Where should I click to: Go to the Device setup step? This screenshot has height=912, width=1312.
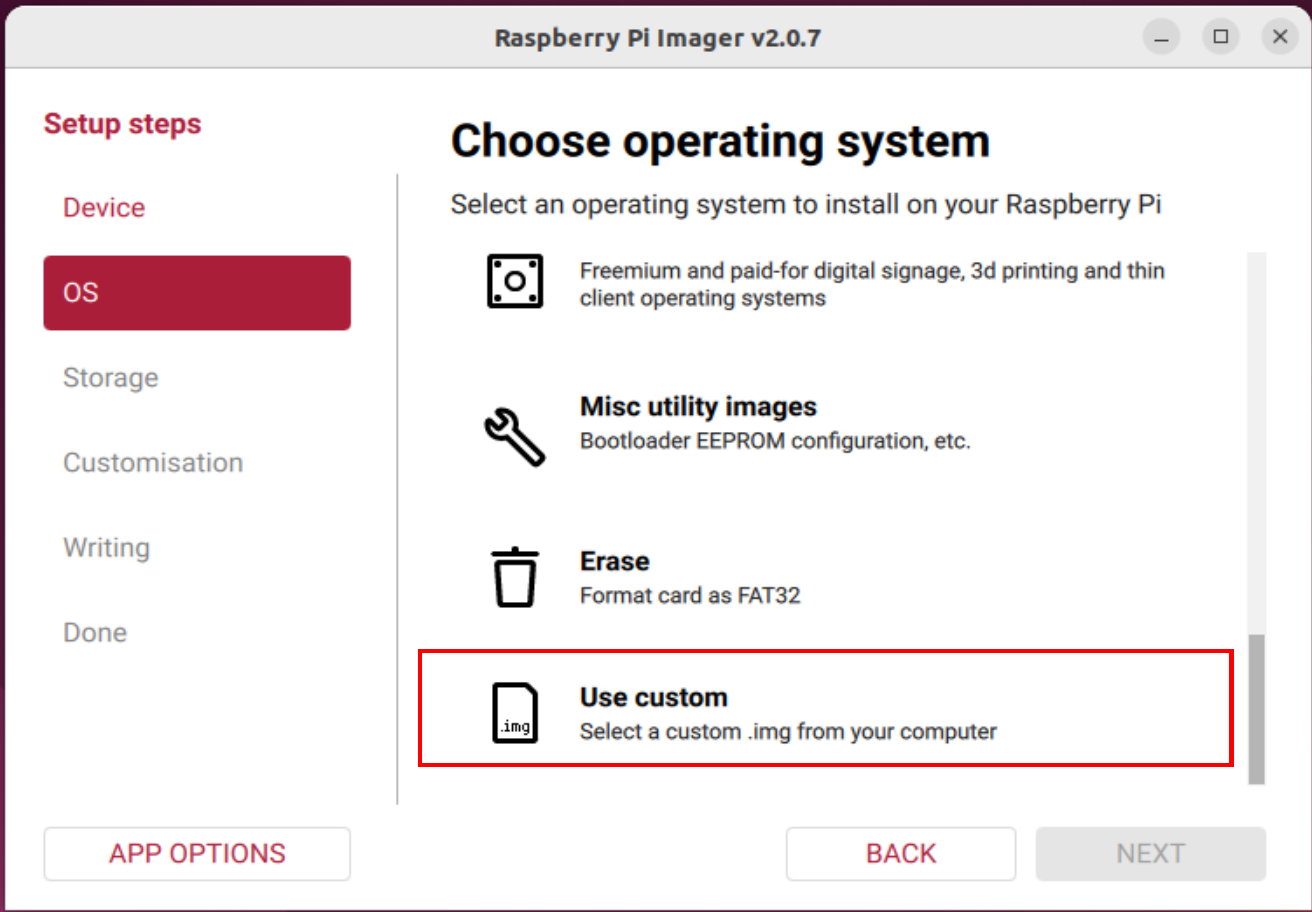click(104, 208)
